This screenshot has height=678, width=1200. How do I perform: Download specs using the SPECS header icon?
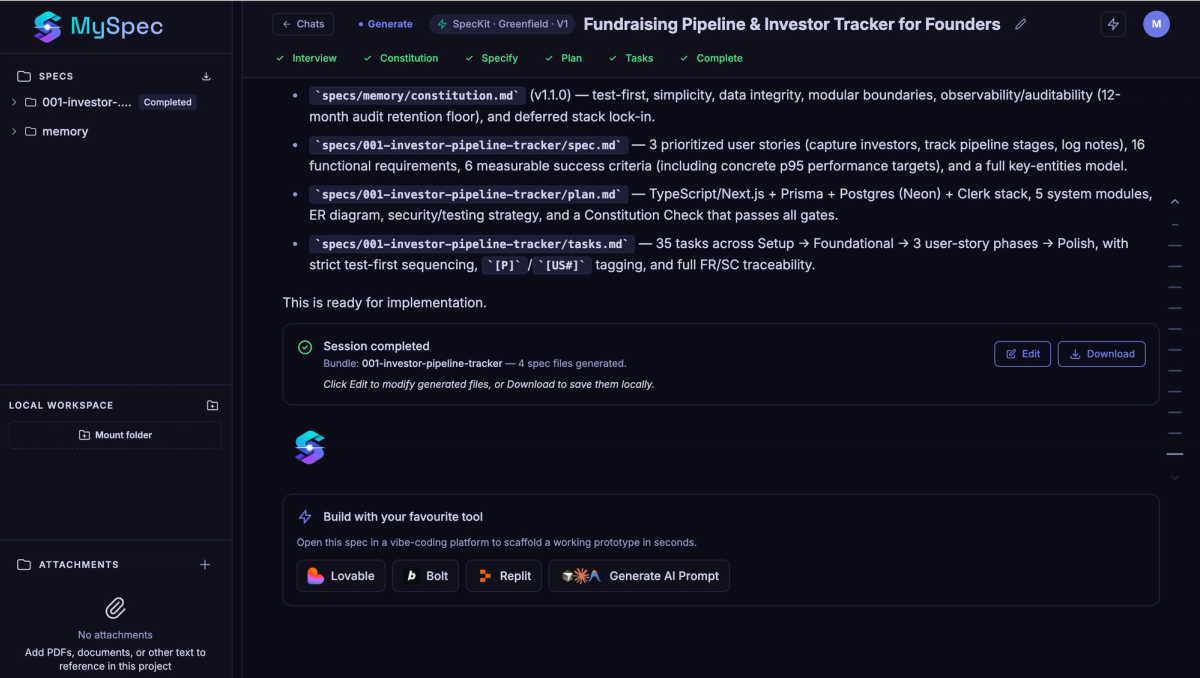(x=206, y=76)
